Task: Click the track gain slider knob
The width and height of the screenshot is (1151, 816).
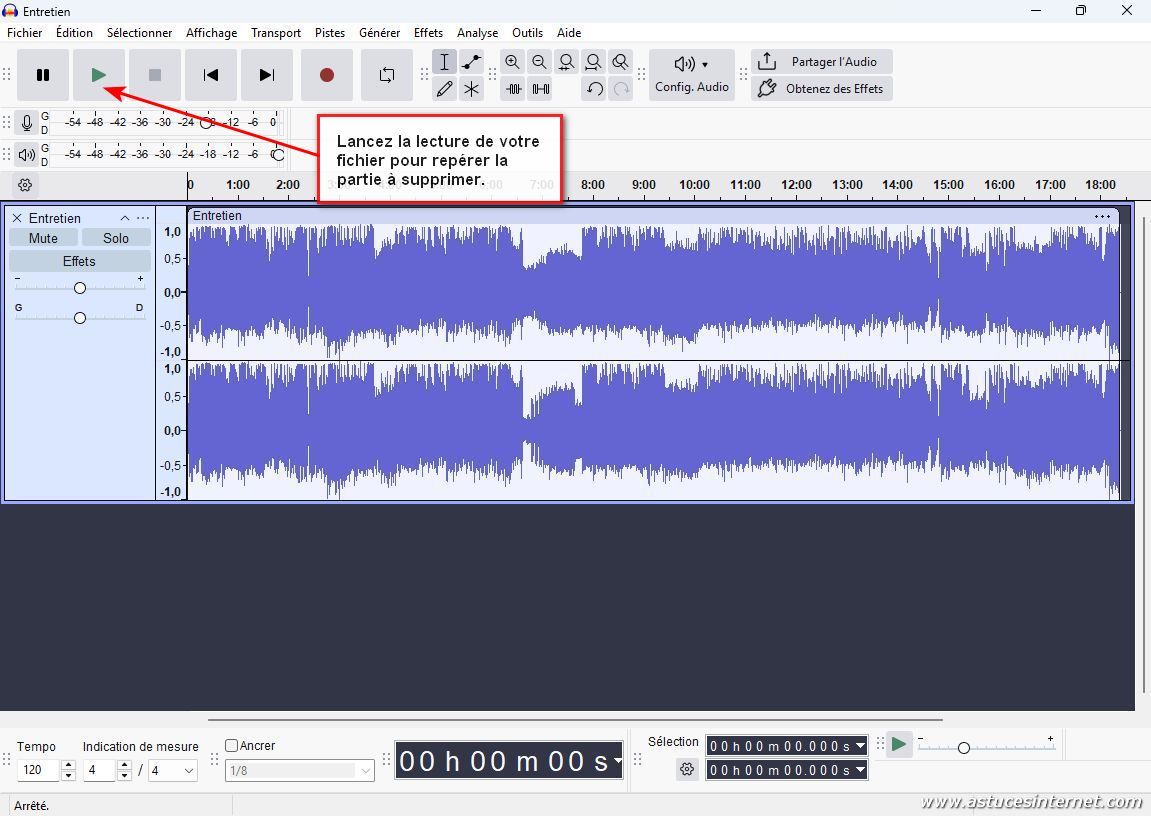Action: click(80, 288)
